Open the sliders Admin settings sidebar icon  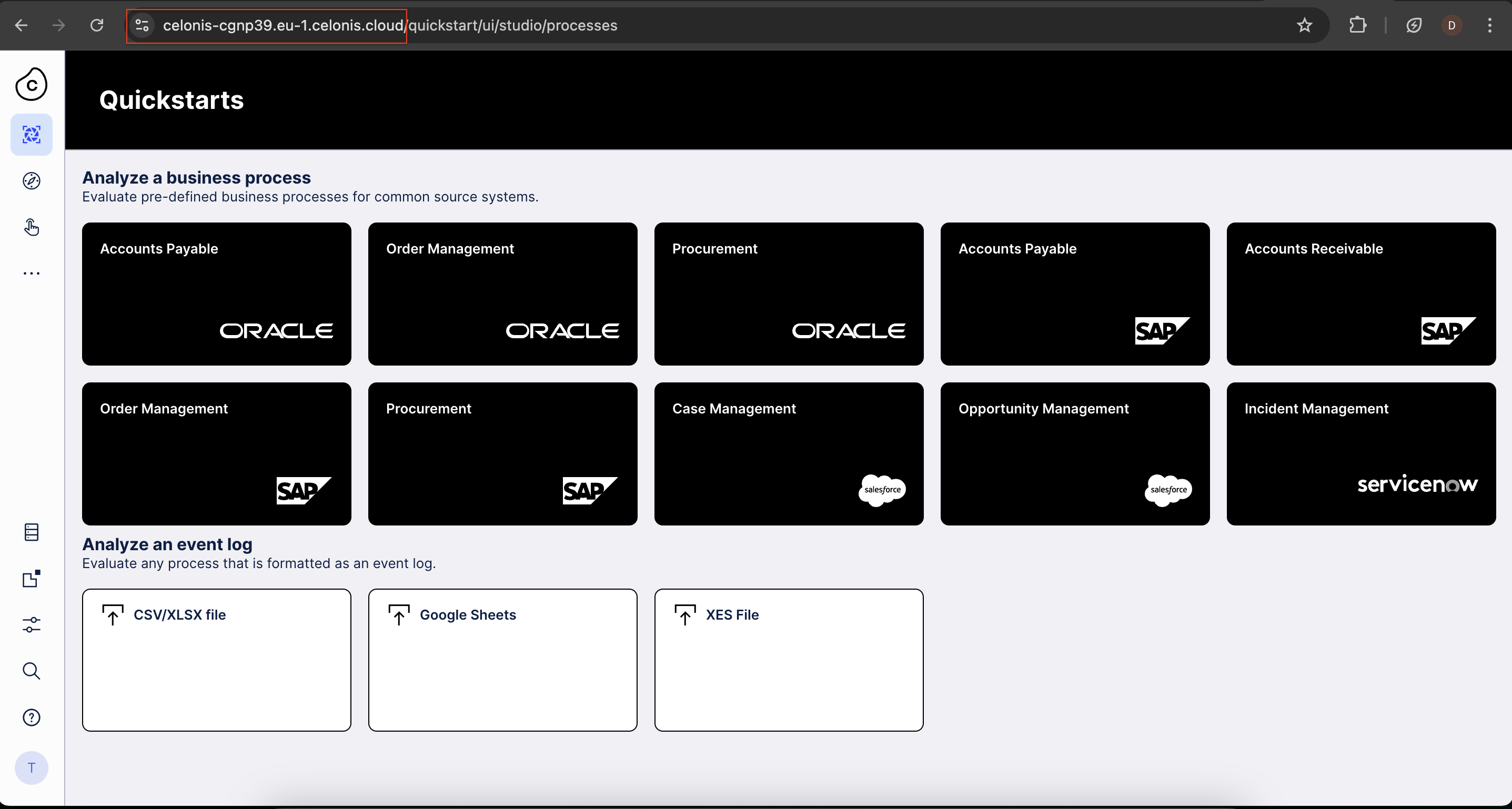click(31, 625)
